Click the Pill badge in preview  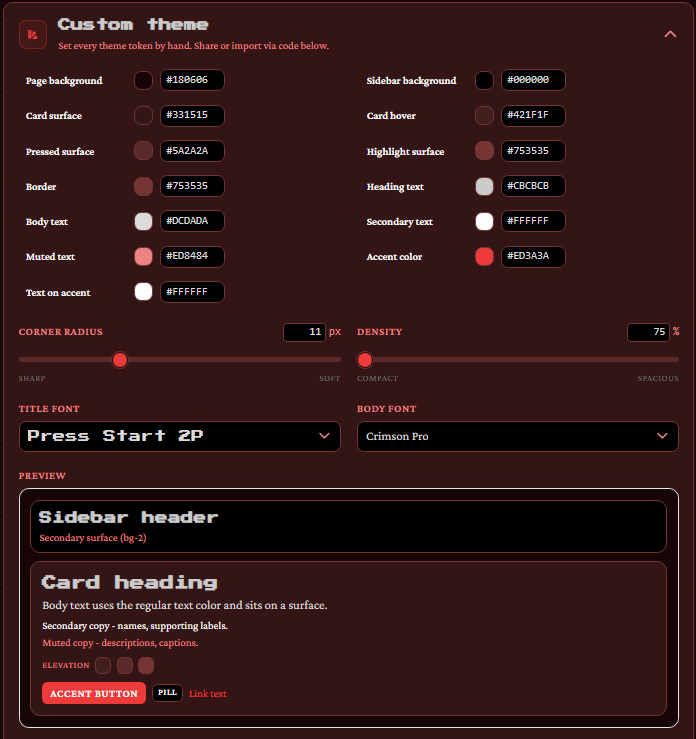point(167,692)
